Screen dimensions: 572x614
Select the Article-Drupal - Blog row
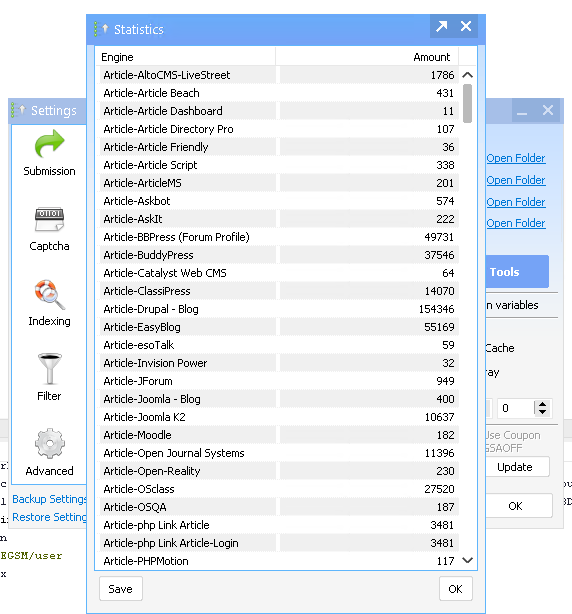tap(279, 309)
